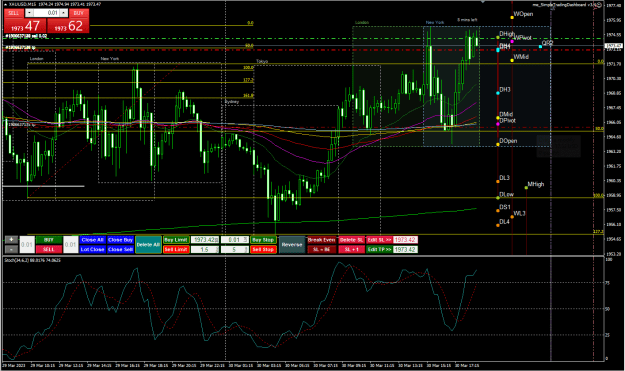The height and width of the screenshot is (371, 625).
Task: Click the pending order lot field 0.01
Action: coord(234,240)
